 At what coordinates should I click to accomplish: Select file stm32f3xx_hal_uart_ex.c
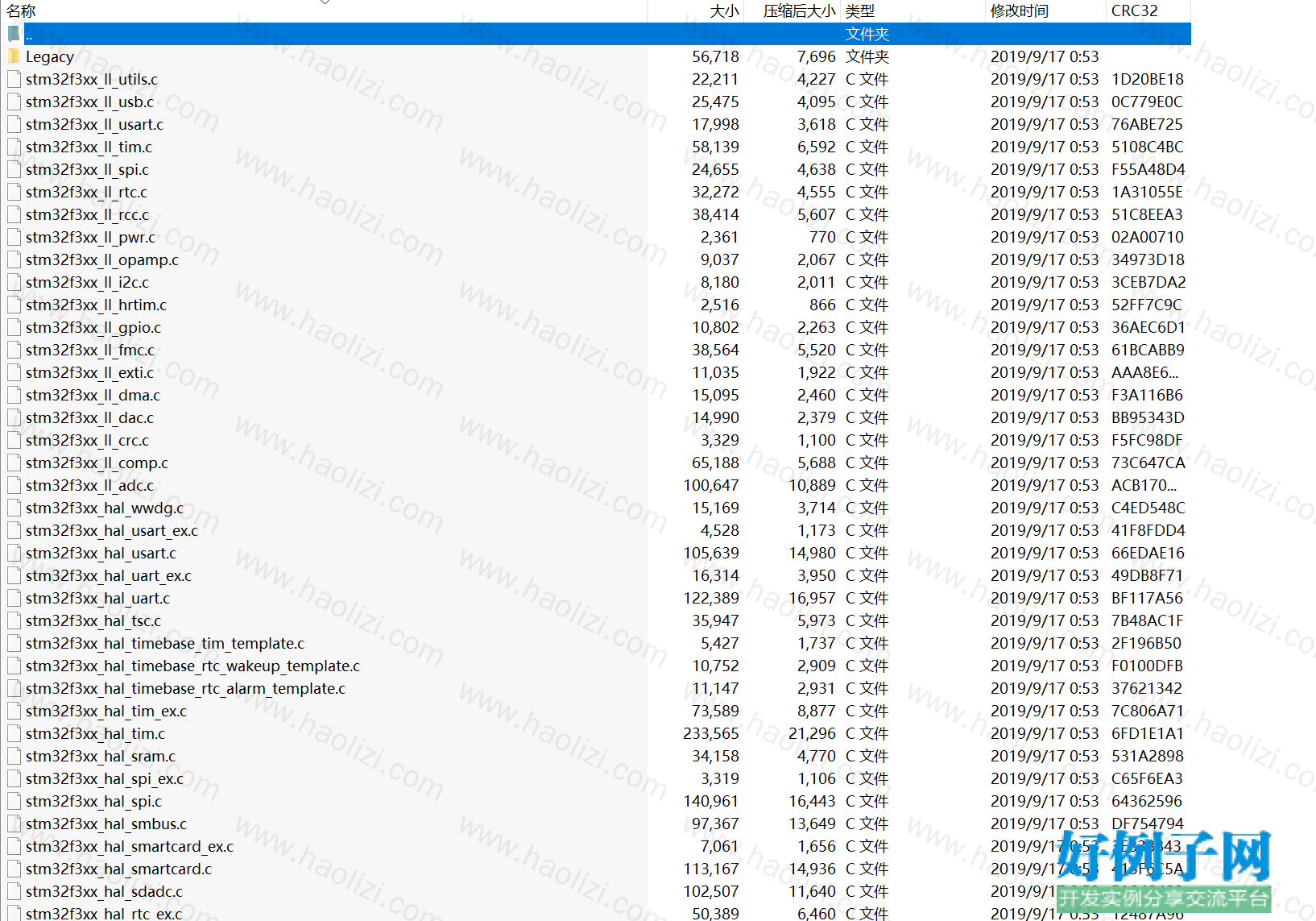point(109,575)
